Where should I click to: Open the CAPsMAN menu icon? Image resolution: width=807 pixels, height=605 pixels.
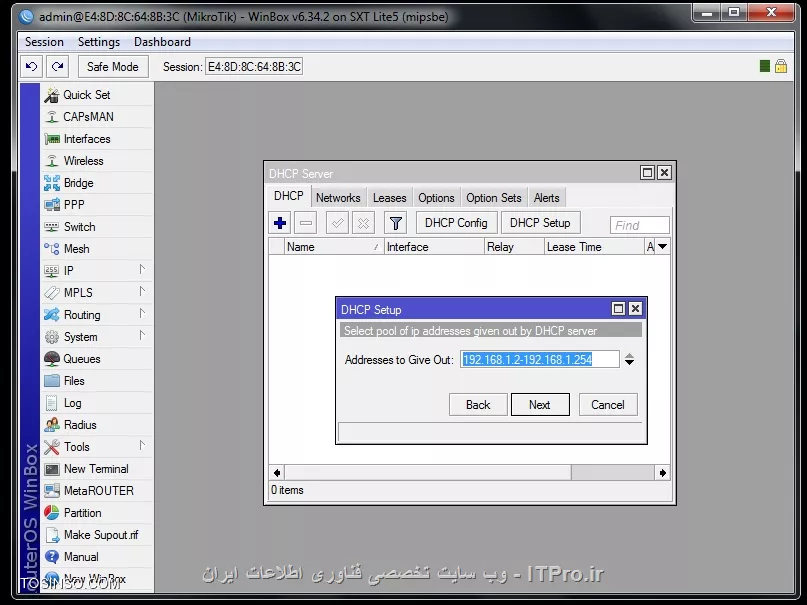(x=51, y=117)
